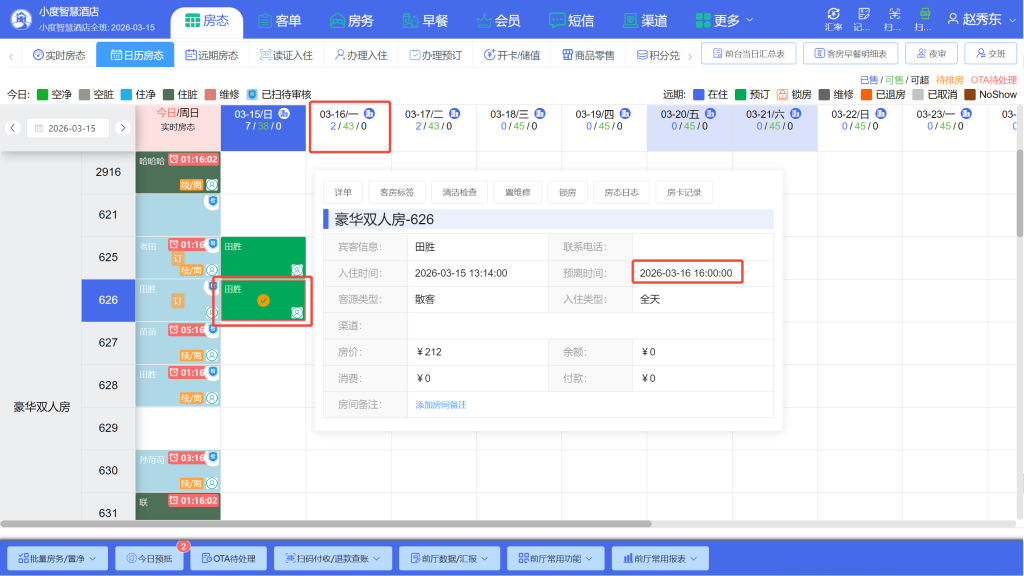Click the 夜审 night audit button
The width and height of the screenshot is (1024, 576).
point(931,55)
